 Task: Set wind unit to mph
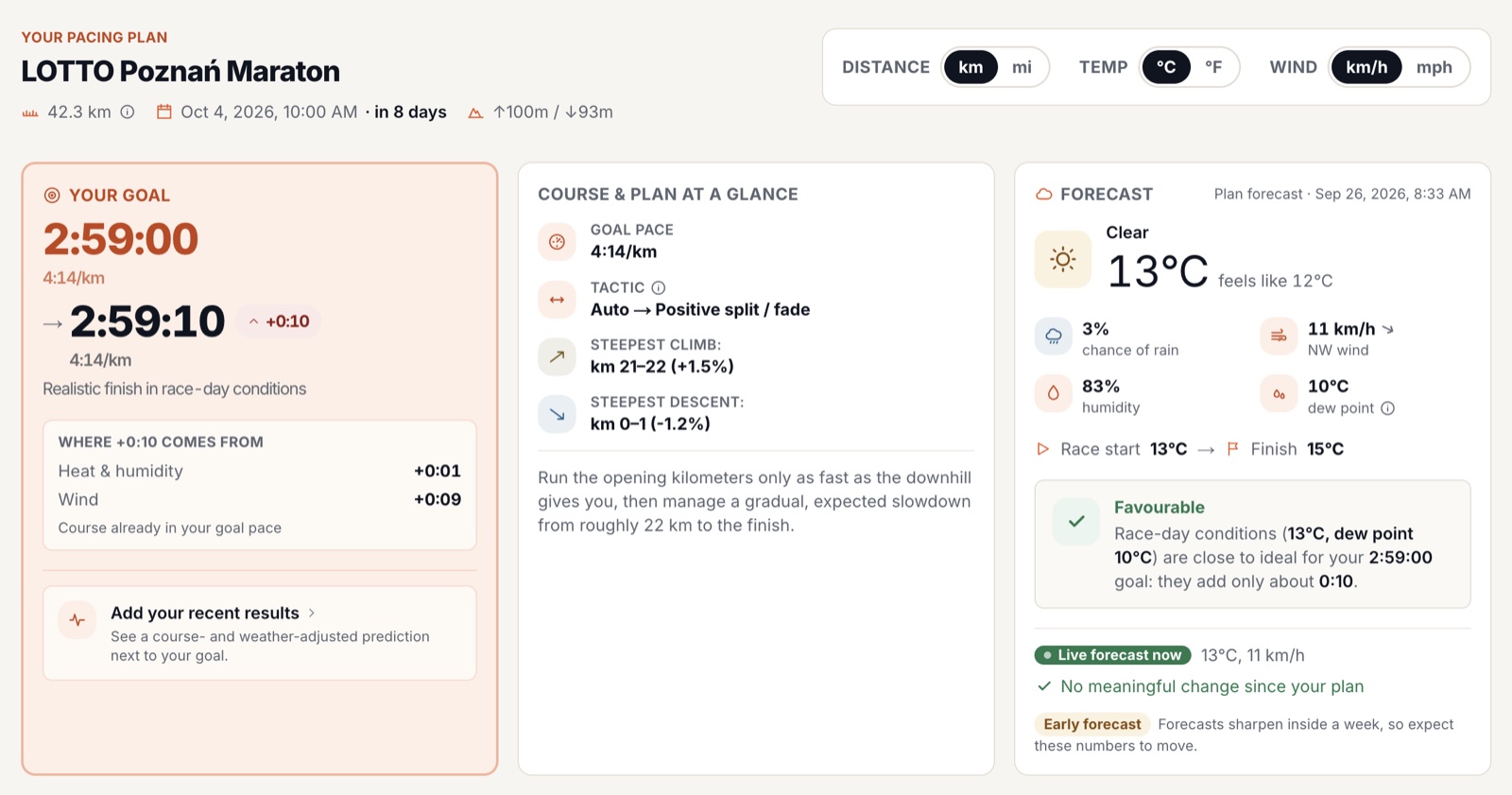click(1434, 67)
